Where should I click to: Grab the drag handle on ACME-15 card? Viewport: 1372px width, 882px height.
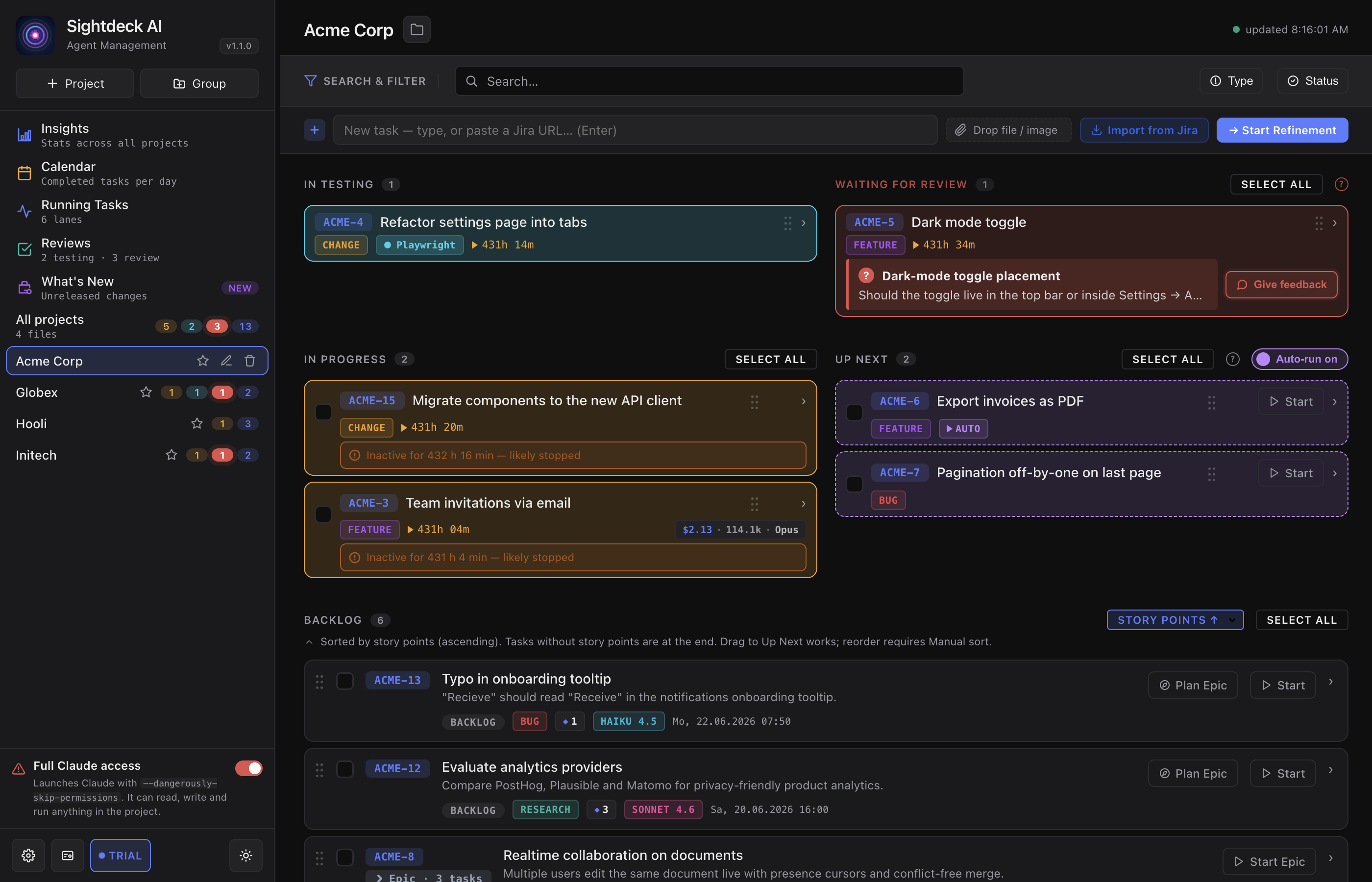click(755, 402)
